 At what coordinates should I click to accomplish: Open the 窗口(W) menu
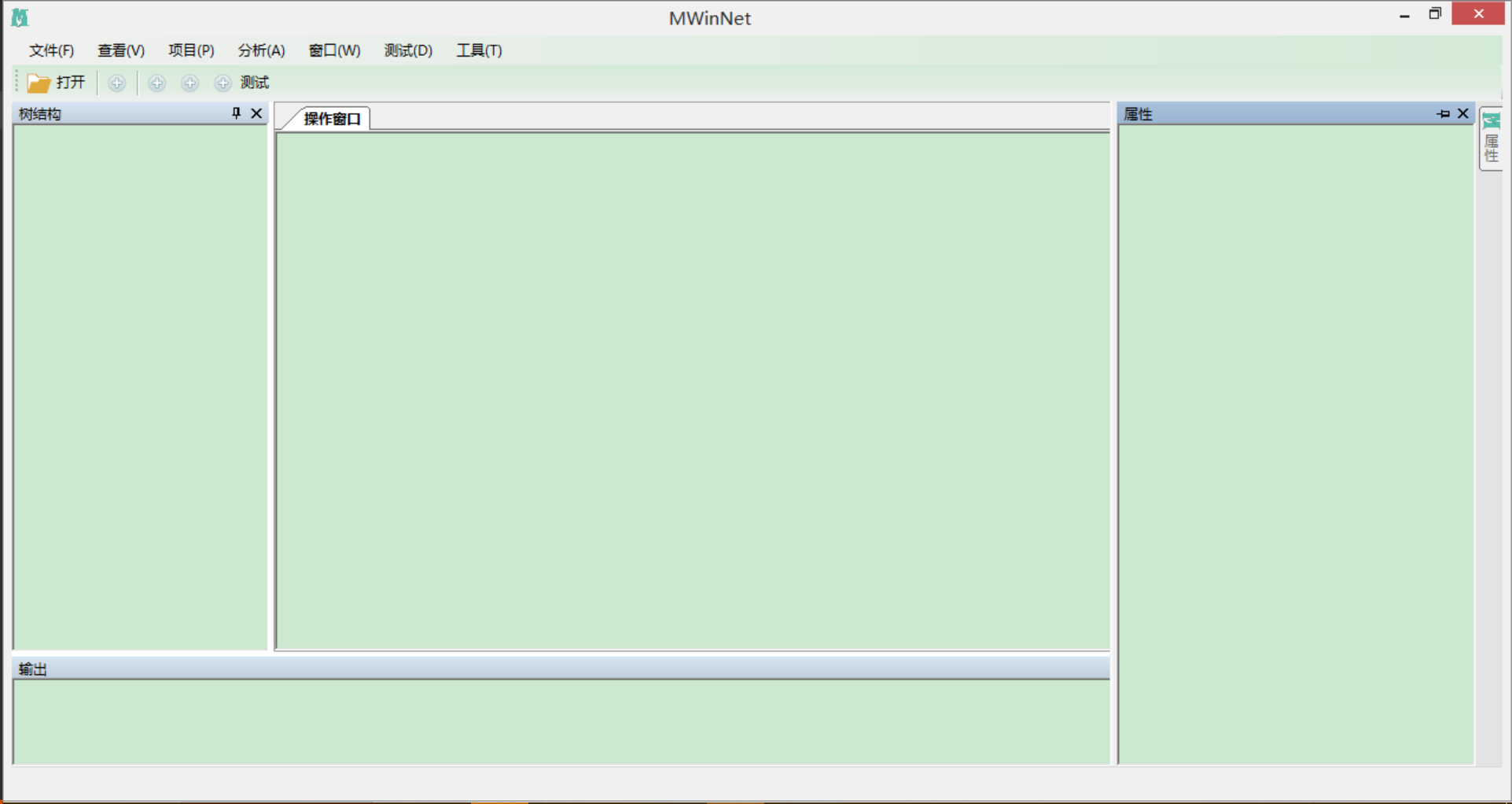click(334, 50)
